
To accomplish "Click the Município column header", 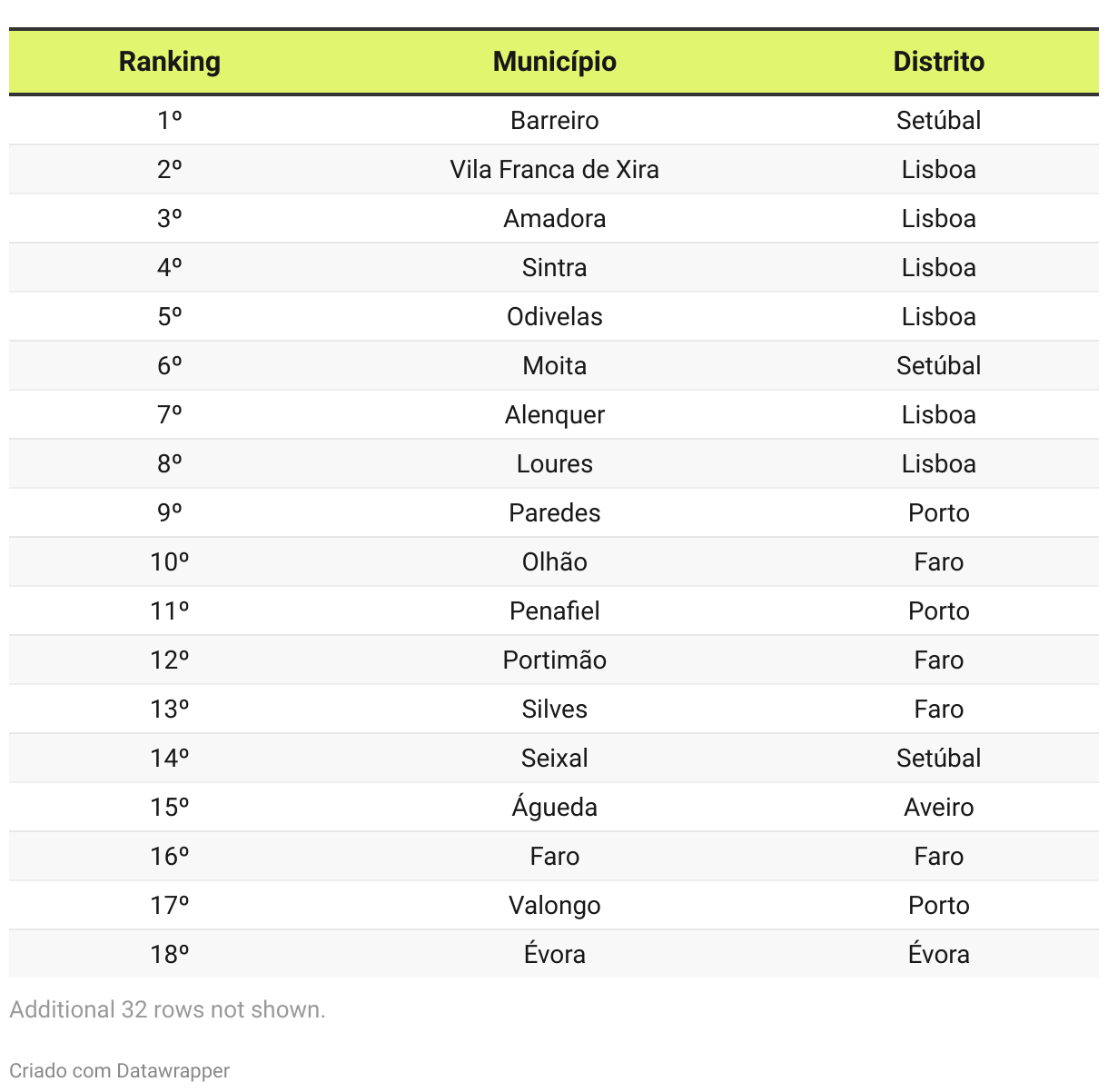I will point(554,62).
